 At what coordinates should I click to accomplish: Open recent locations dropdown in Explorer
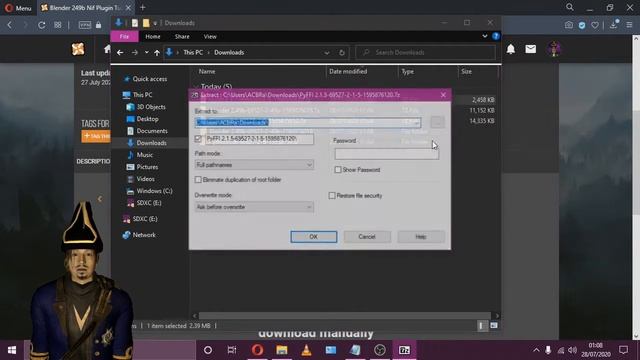(x=147, y=53)
